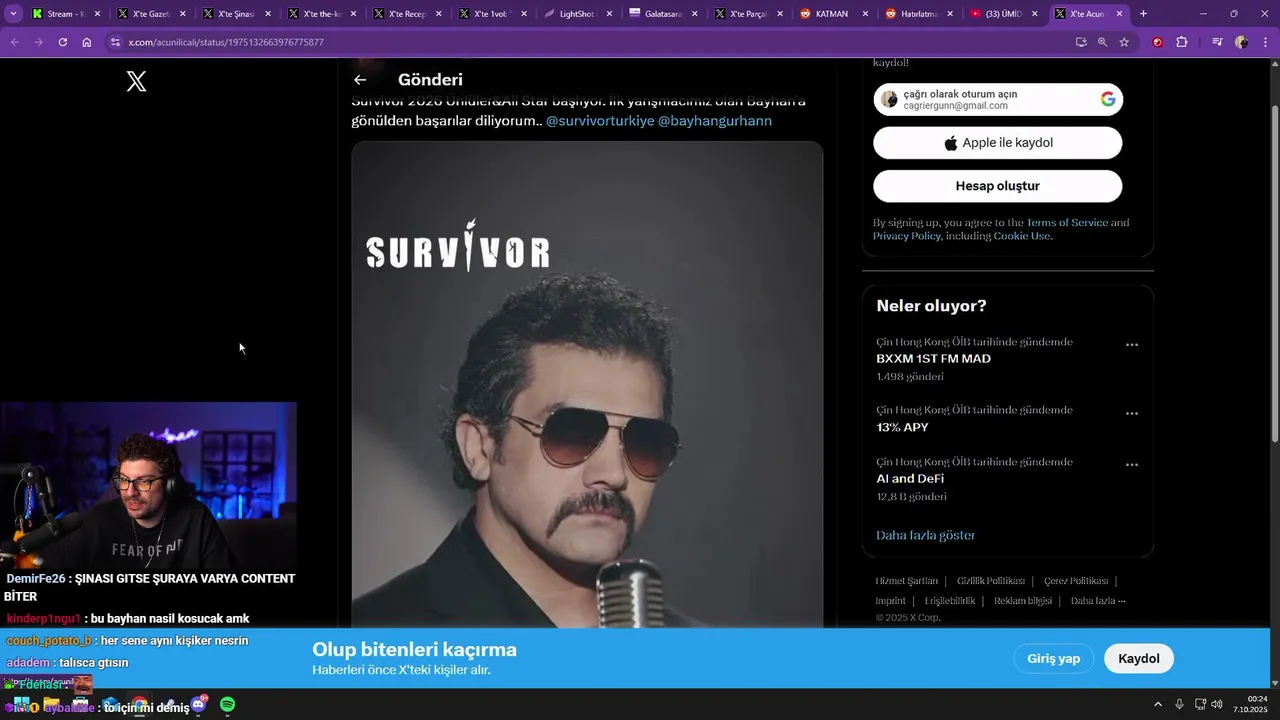
Task: Switch to the Hatırlatma tab
Action: [917, 14]
